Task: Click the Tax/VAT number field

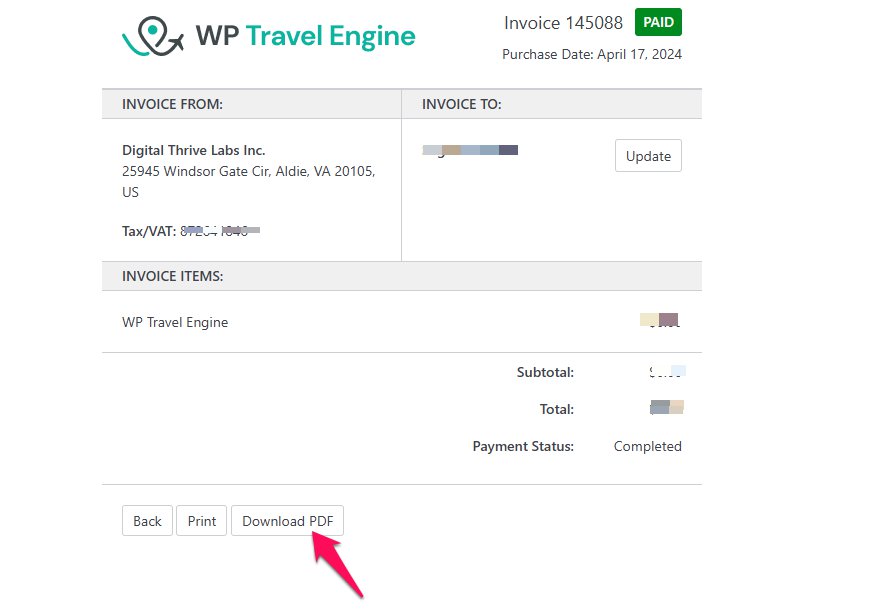Action: (x=191, y=231)
